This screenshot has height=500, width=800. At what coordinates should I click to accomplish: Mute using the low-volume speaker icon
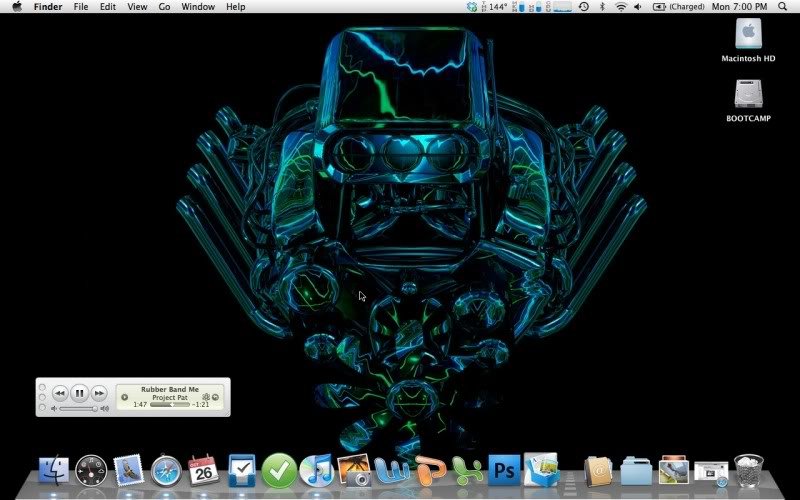point(54,408)
